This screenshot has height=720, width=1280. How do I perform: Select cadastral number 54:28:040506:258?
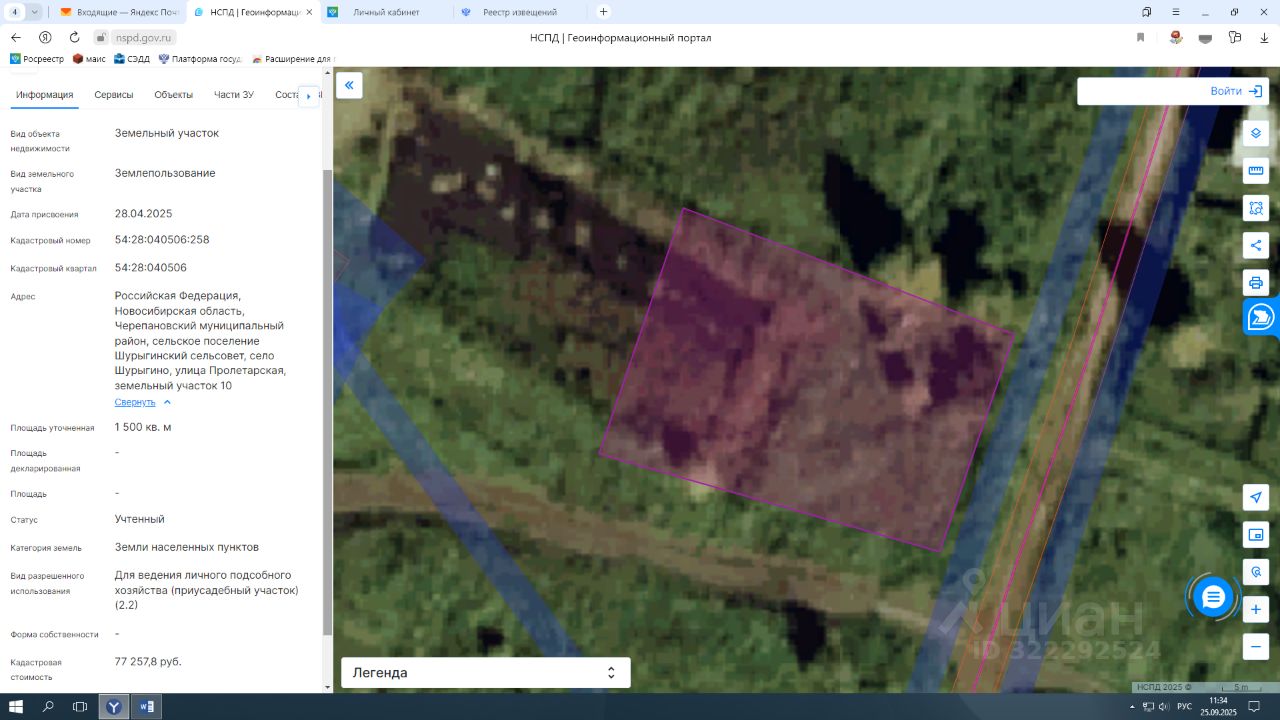click(162, 240)
